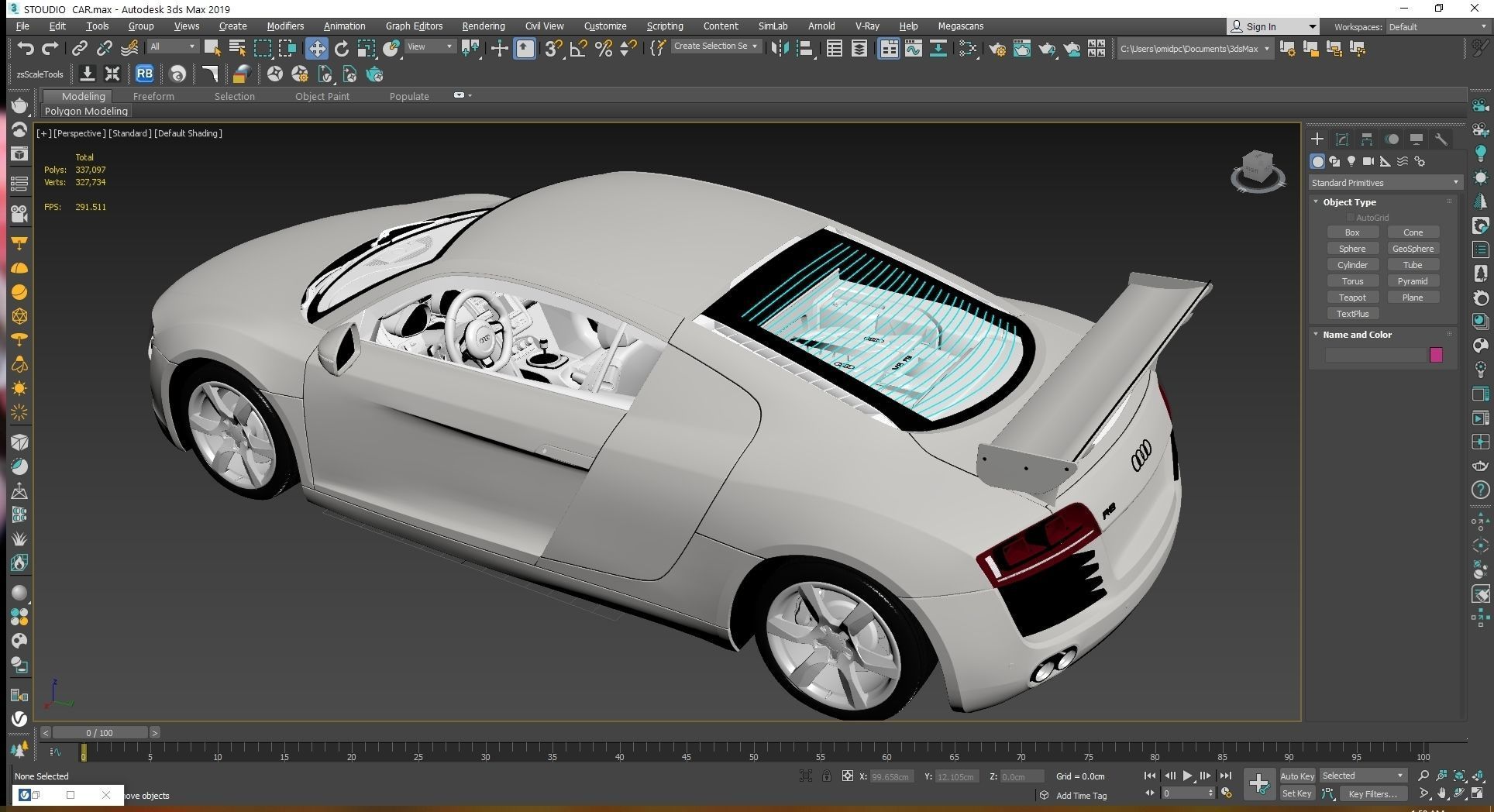Image resolution: width=1494 pixels, height=812 pixels.
Task: Open the key Selected dropdown
Action: (x=1363, y=776)
